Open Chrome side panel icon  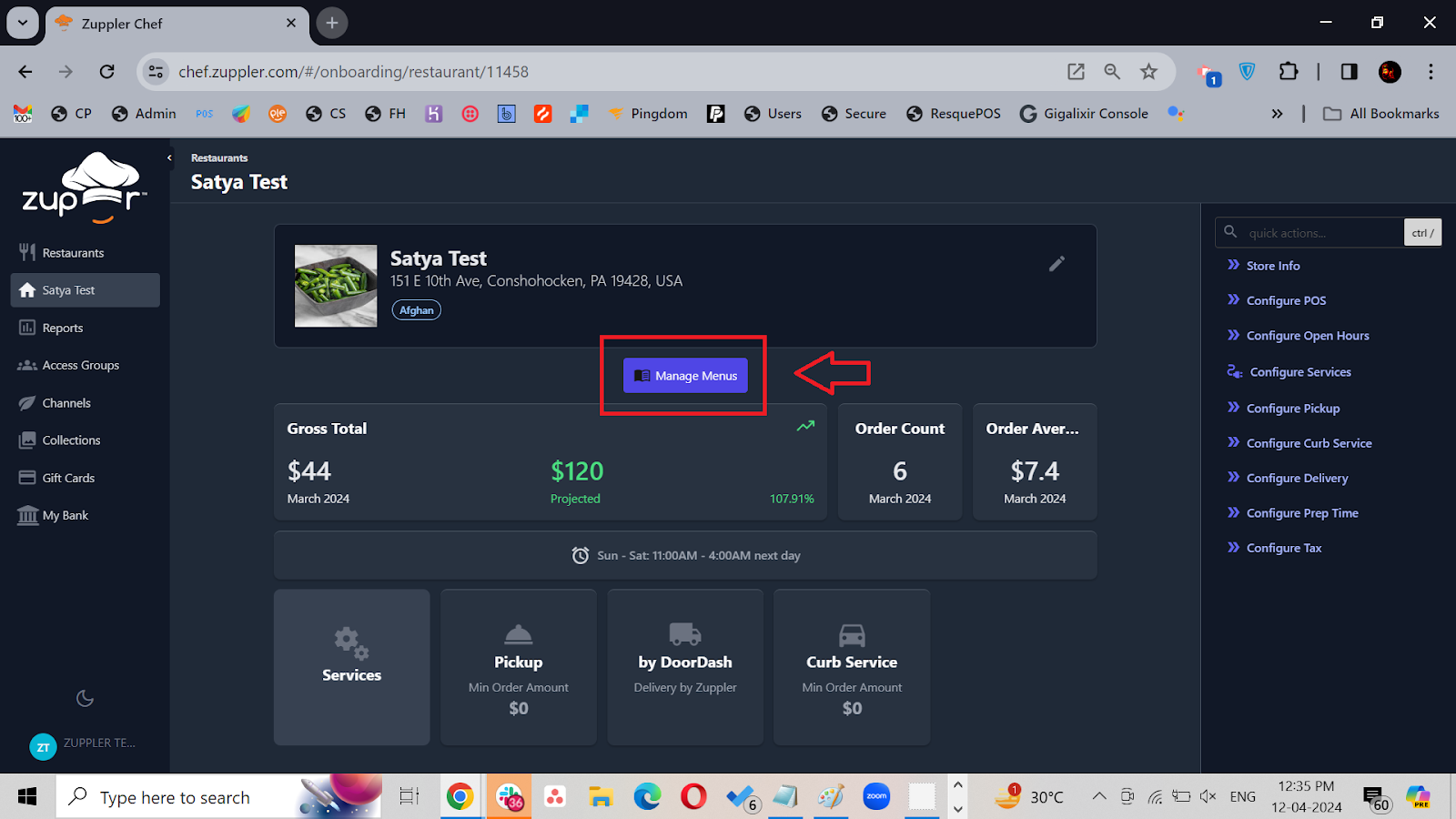coord(1350,72)
